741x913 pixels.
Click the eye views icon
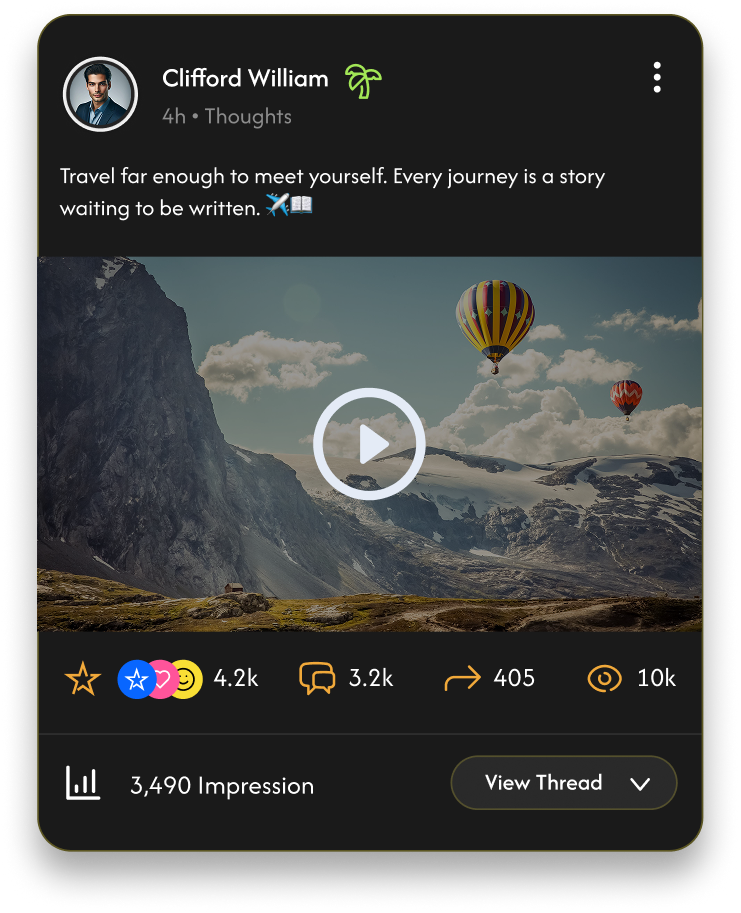(x=604, y=678)
